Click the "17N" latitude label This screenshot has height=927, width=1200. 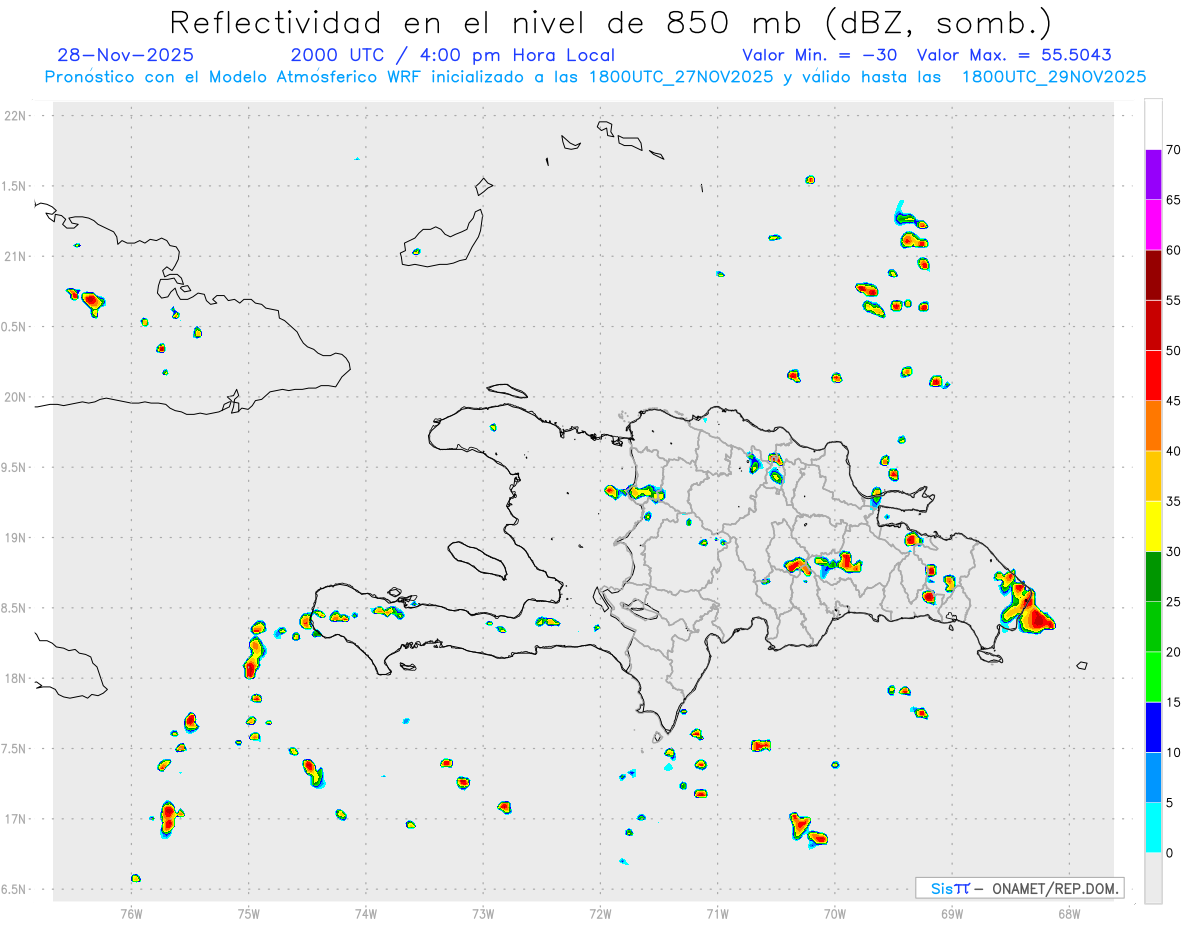click(15, 819)
